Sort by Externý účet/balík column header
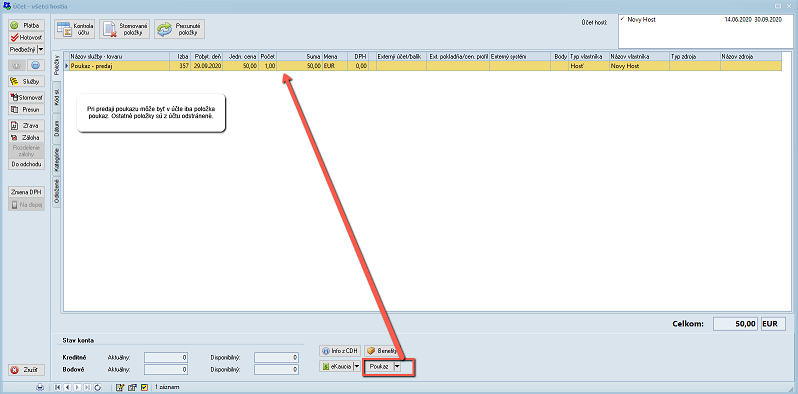The height and width of the screenshot is (394, 798). 402,57
